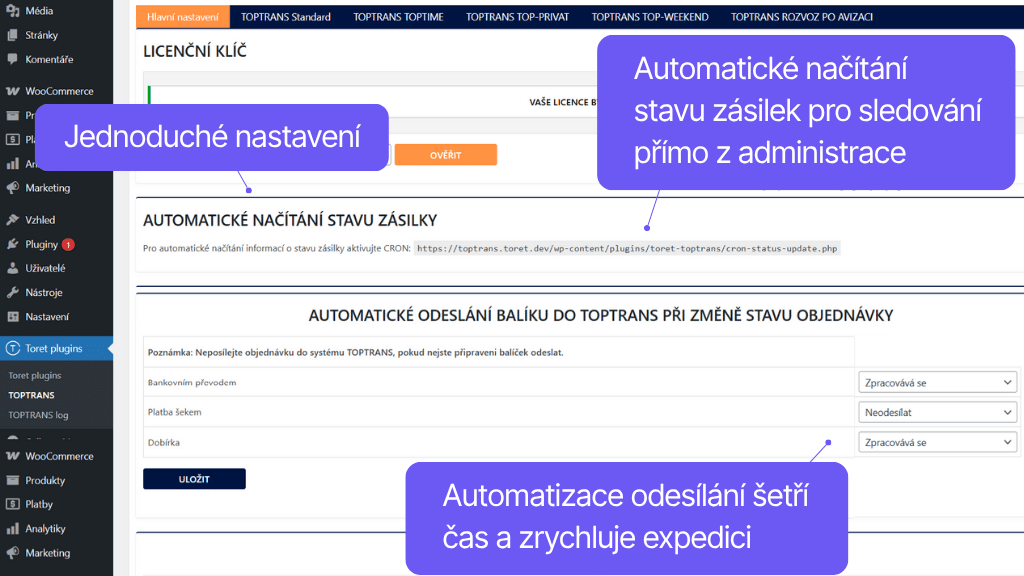Click the ULOŽIT button
The height and width of the screenshot is (576, 1024).
pyautogui.click(x=194, y=478)
